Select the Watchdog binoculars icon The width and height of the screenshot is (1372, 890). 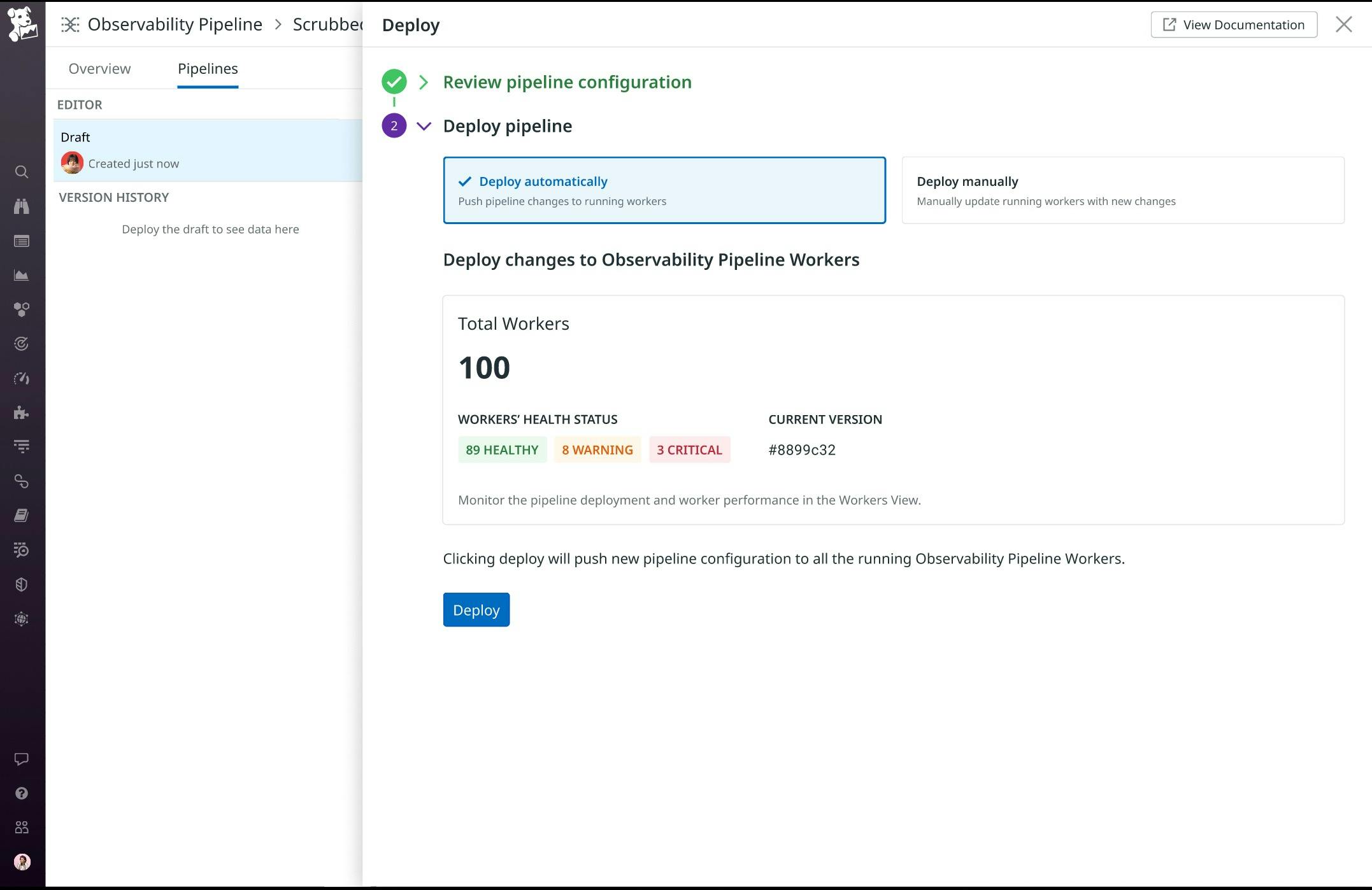22,206
